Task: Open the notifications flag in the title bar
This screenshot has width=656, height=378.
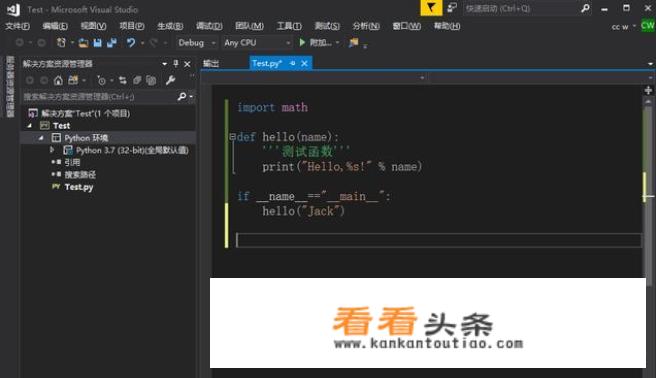Action: pyautogui.click(x=431, y=8)
